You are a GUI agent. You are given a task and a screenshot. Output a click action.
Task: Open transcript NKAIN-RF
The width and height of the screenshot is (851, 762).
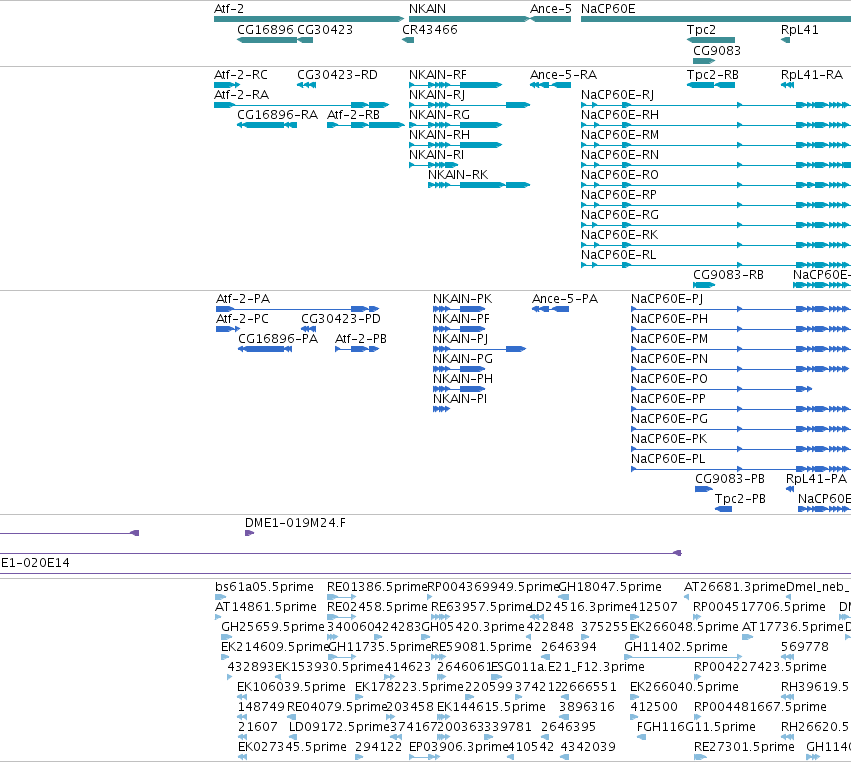[455, 85]
